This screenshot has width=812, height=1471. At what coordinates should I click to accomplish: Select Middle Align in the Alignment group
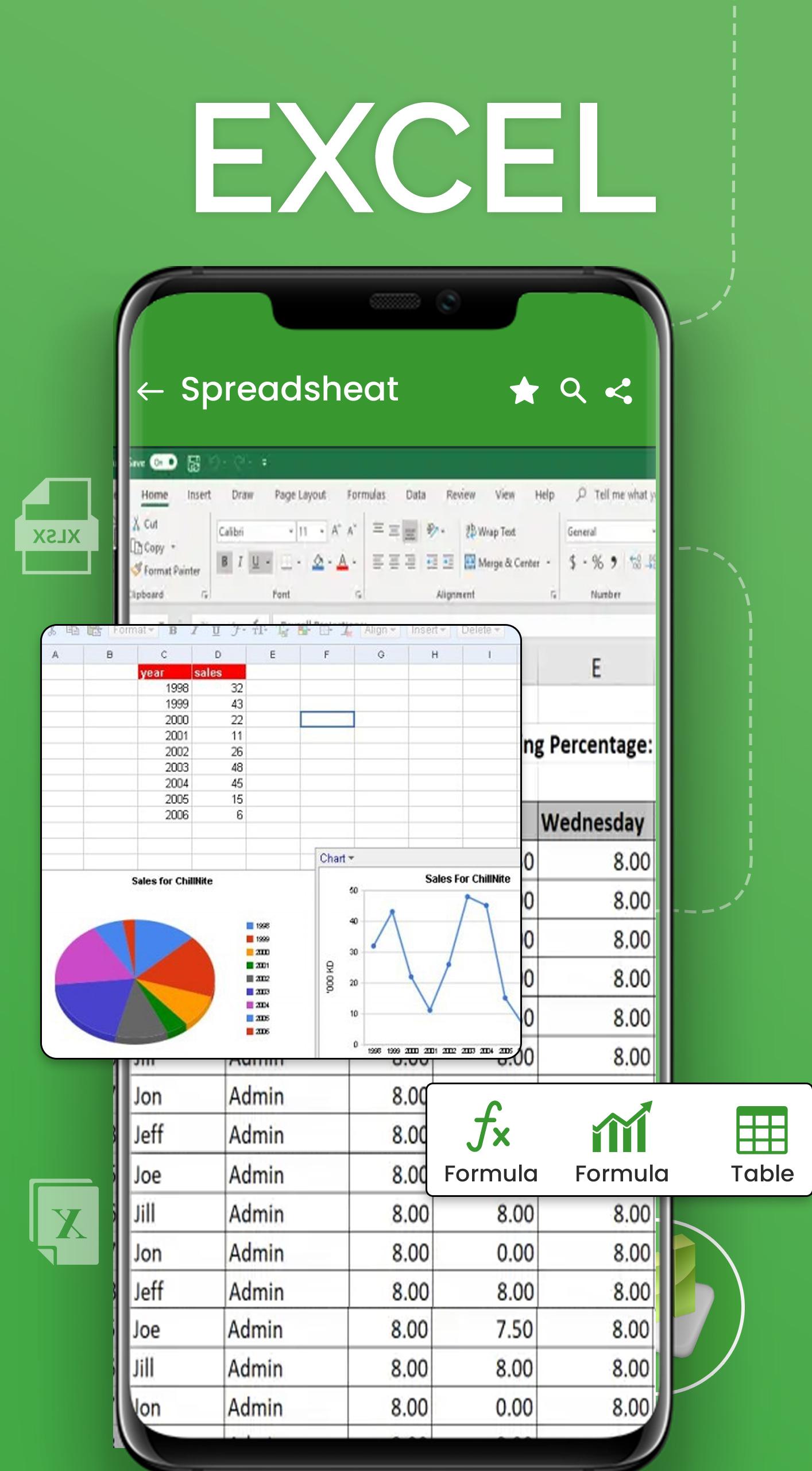point(394,530)
